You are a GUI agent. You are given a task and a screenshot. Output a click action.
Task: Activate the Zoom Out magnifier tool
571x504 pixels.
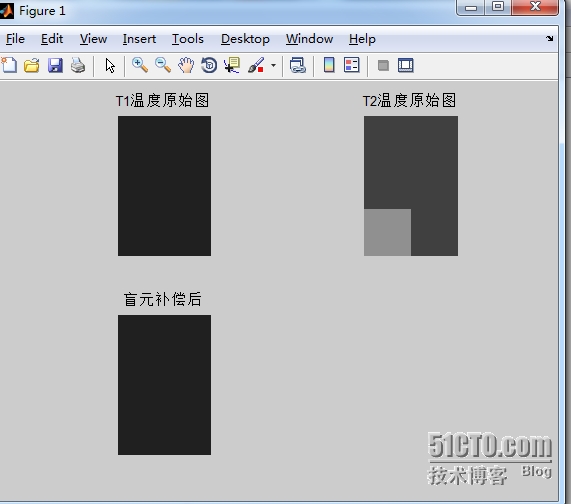point(163,66)
